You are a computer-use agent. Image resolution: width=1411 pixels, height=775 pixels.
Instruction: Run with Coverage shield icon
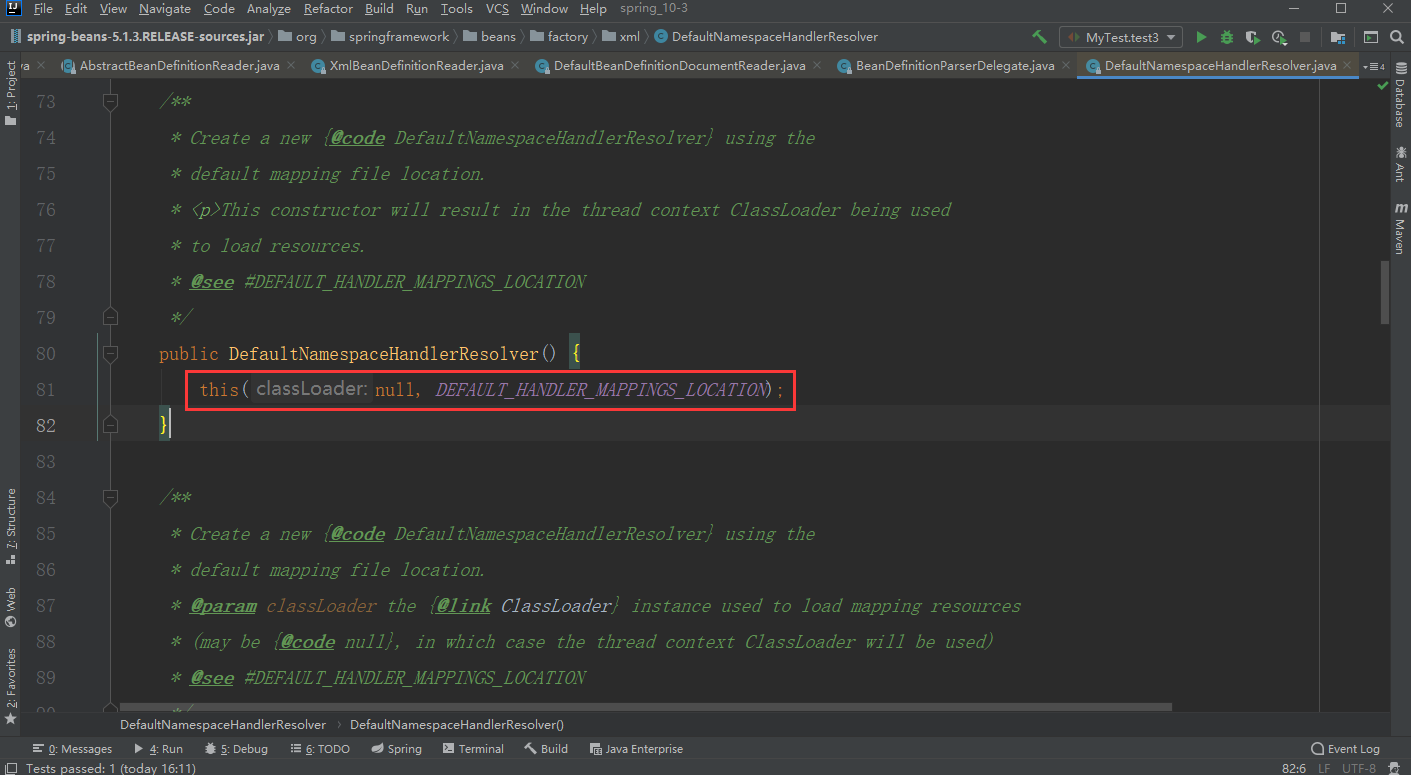tap(1253, 37)
